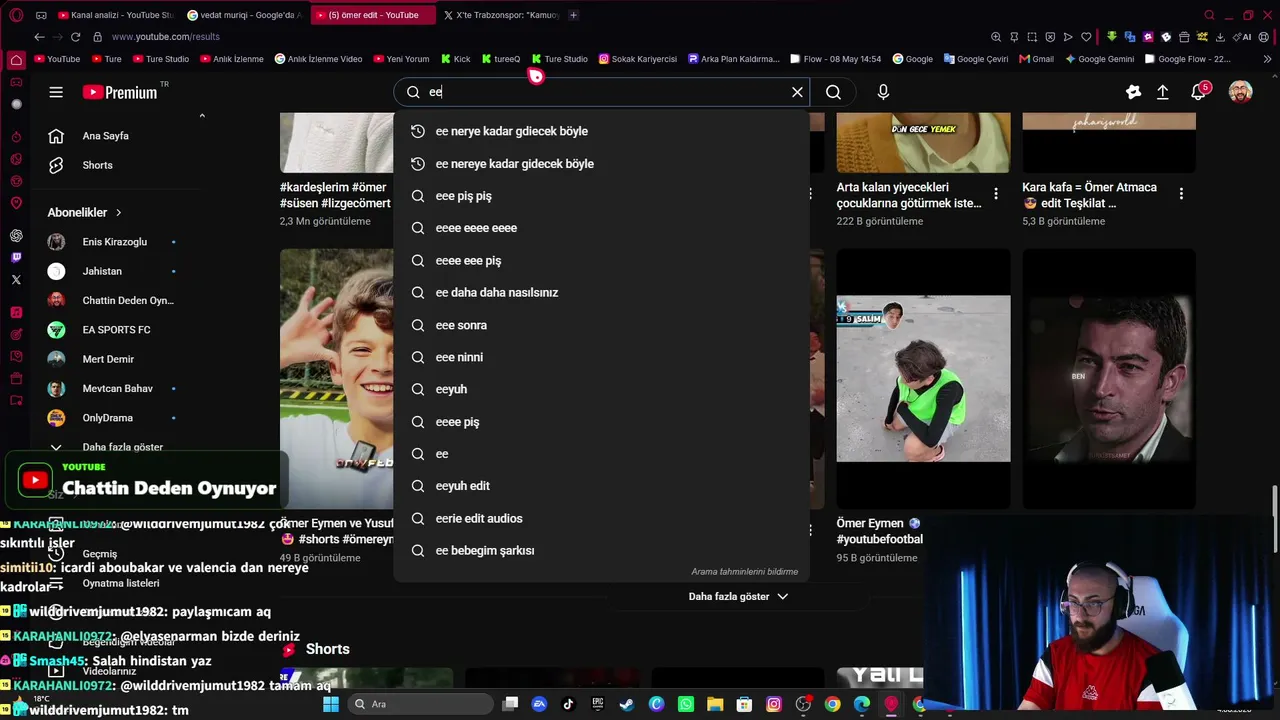Select suggestion 'ee nereye kadar gidecek böyle'
The width and height of the screenshot is (1280, 720).
(601, 164)
